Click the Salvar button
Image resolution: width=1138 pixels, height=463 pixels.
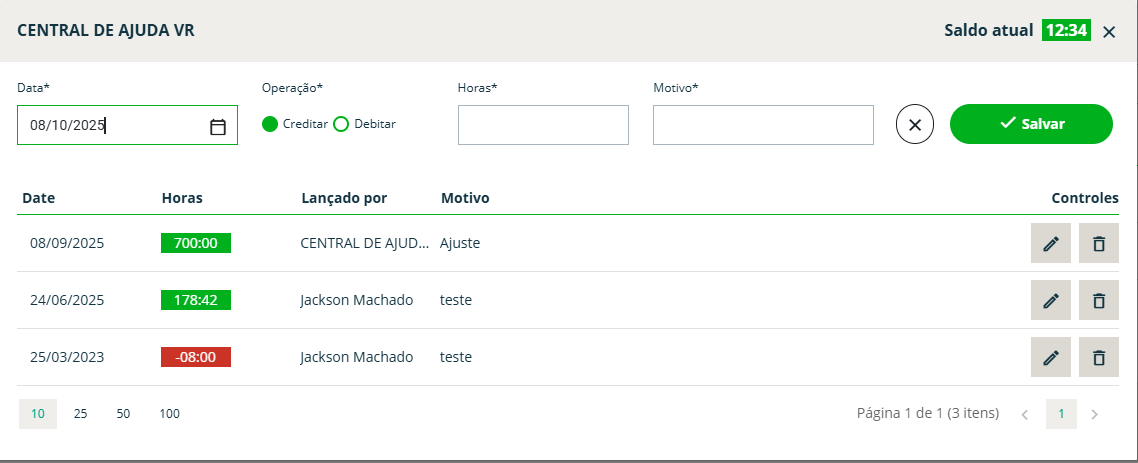click(1031, 124)
